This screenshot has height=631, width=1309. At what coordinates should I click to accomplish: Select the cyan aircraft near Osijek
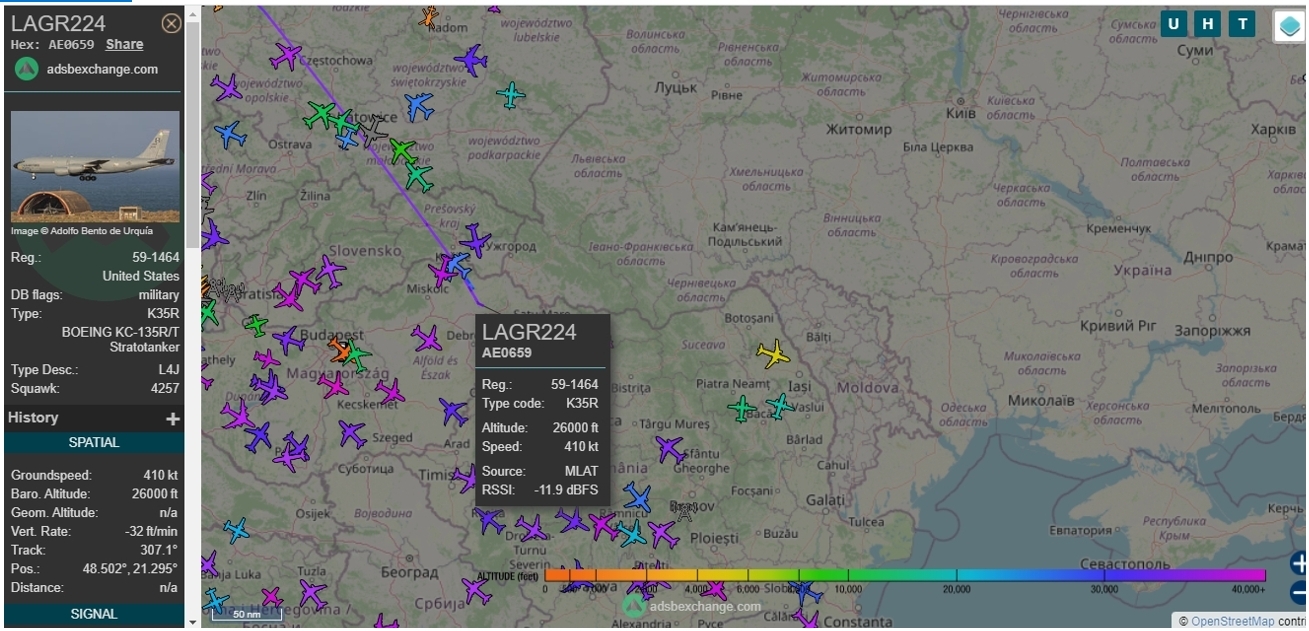(x=236, y=530)
